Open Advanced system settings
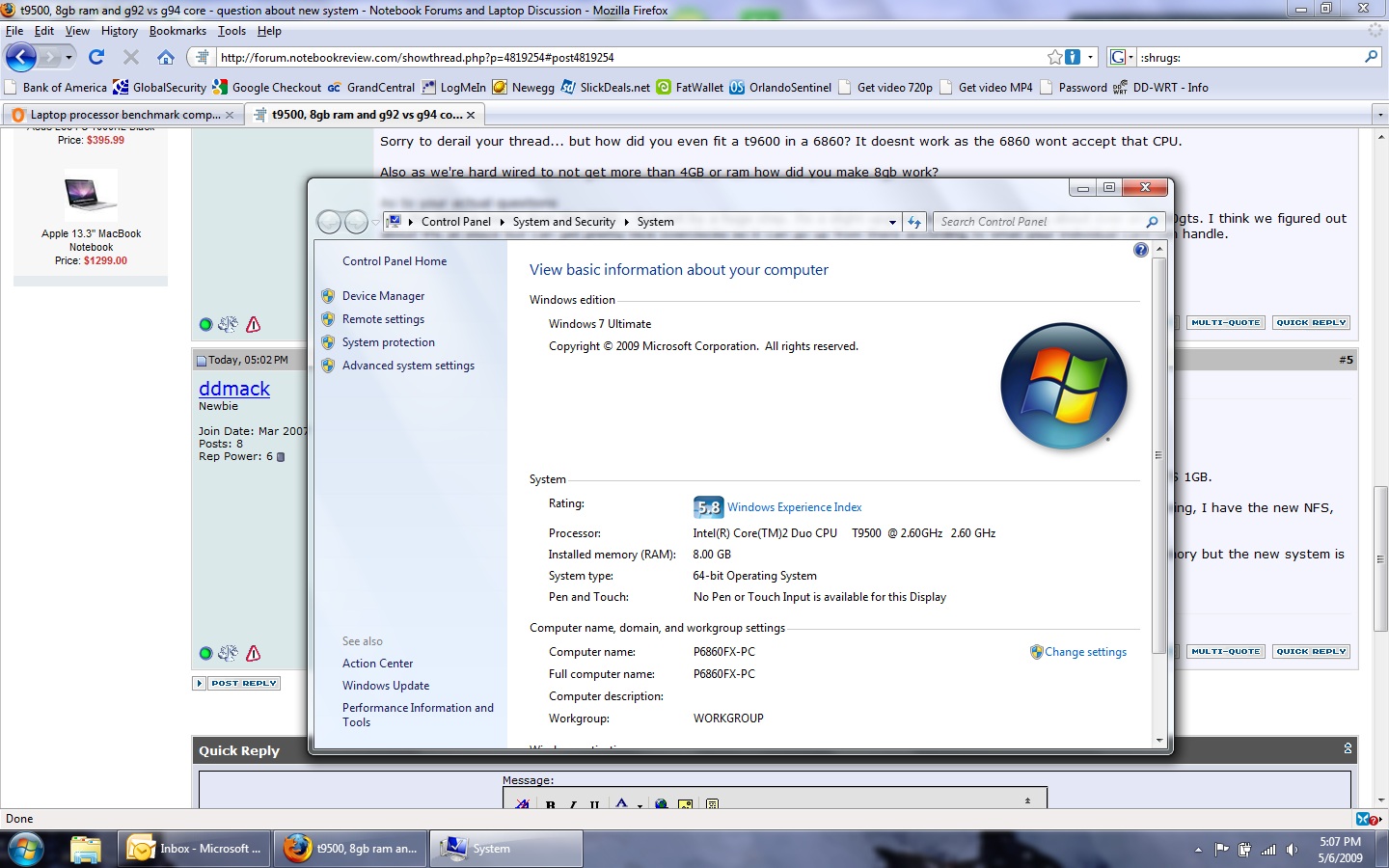 [408, 366]
